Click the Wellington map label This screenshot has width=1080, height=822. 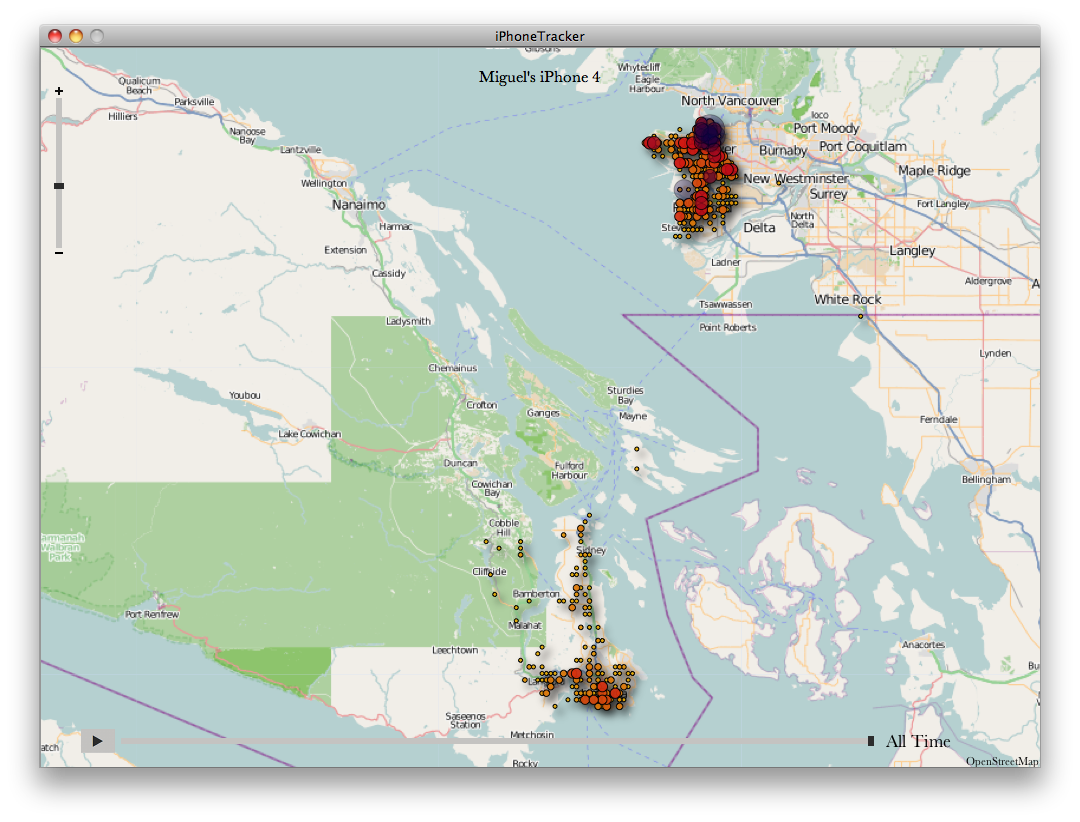324,183
